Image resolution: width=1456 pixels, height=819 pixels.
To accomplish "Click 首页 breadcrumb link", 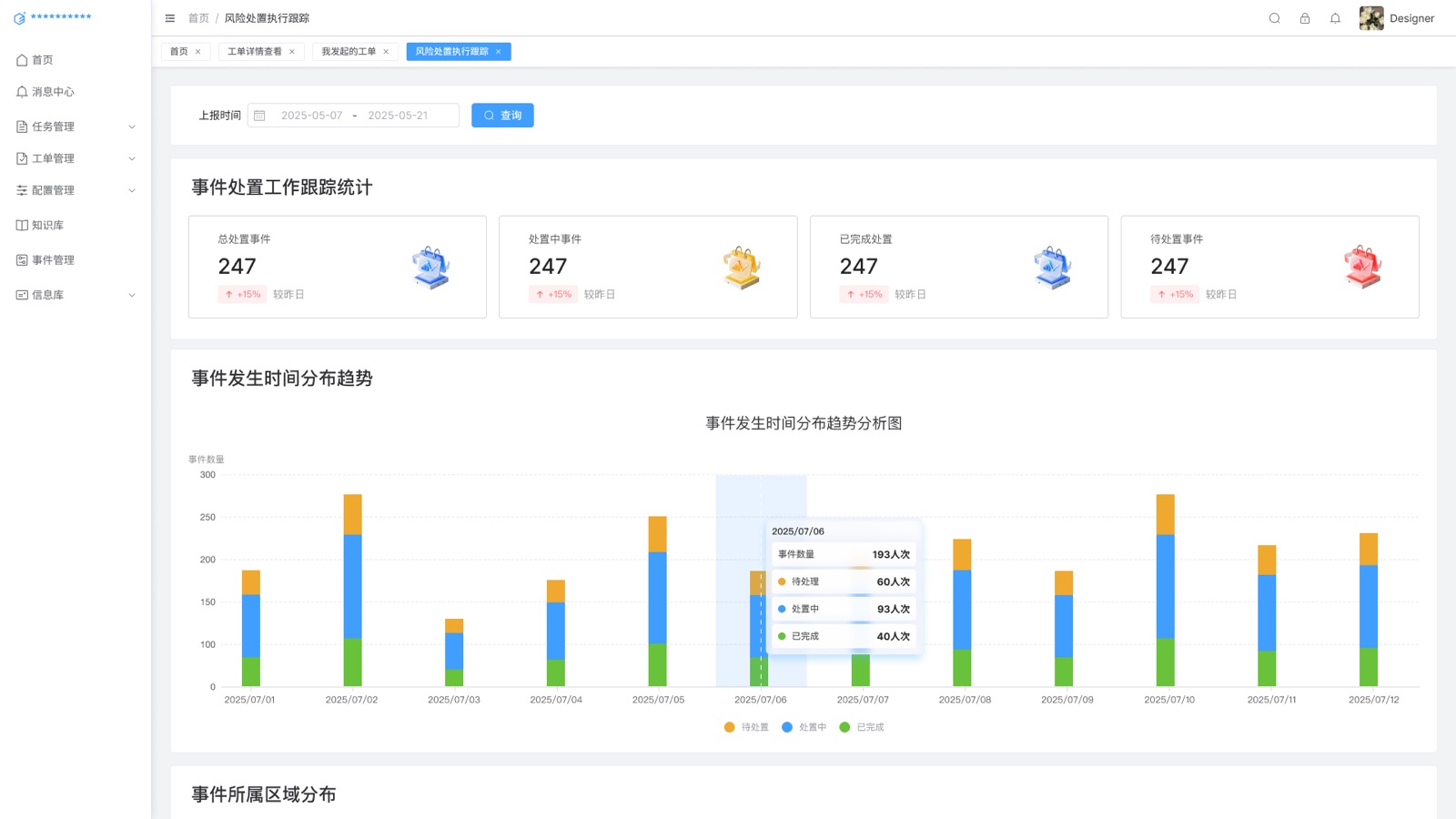I will 198,18.
